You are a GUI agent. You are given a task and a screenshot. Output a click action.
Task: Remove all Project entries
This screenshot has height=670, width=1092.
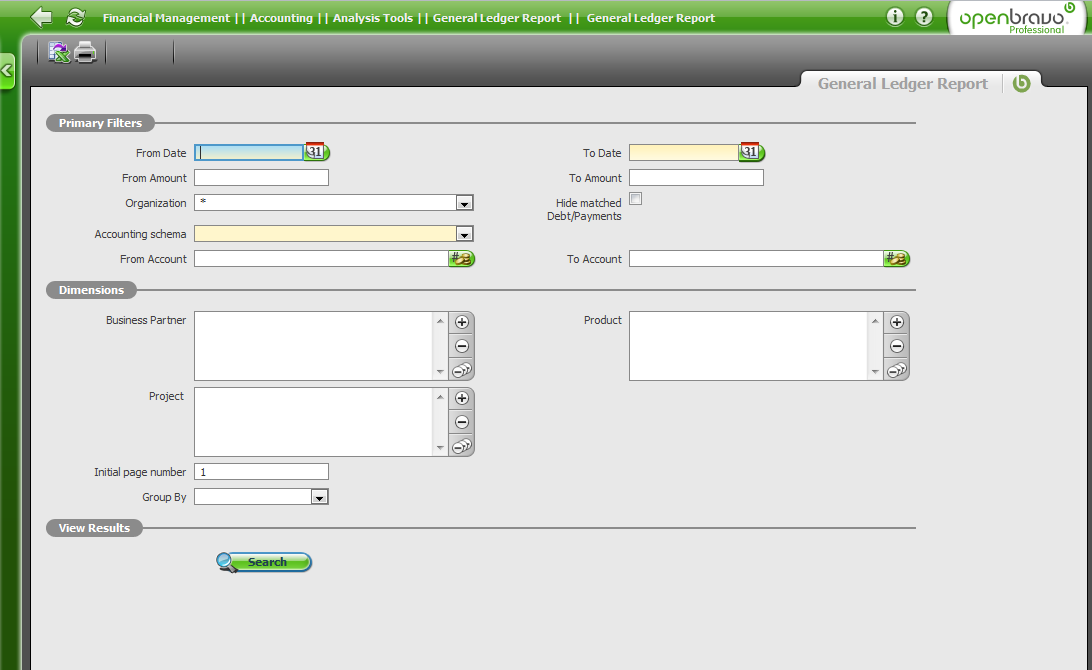(462, 446)
